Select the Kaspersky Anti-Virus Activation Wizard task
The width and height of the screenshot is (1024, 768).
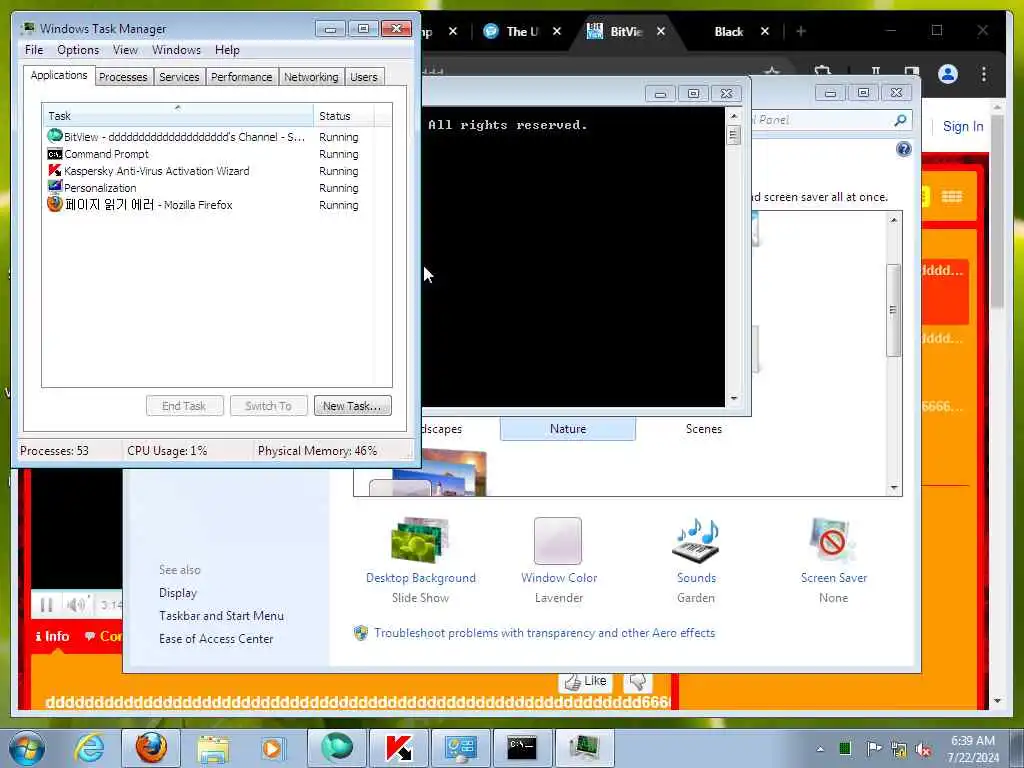209,170
